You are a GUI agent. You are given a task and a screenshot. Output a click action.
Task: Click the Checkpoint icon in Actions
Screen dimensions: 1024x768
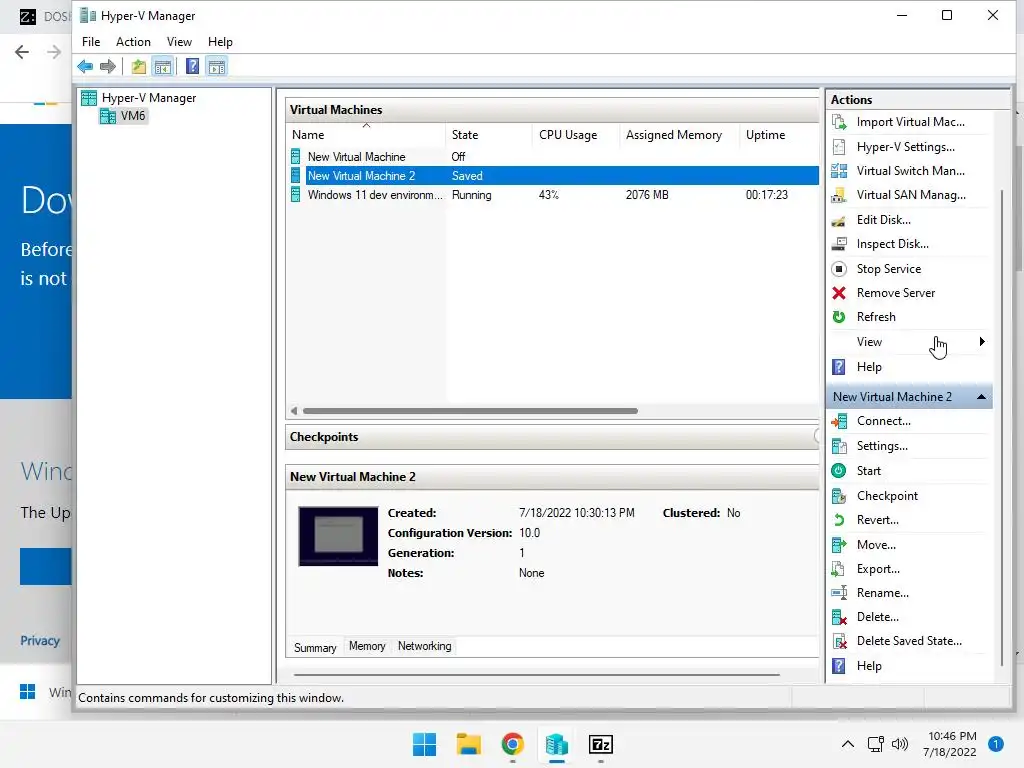(x=839, y=496)
